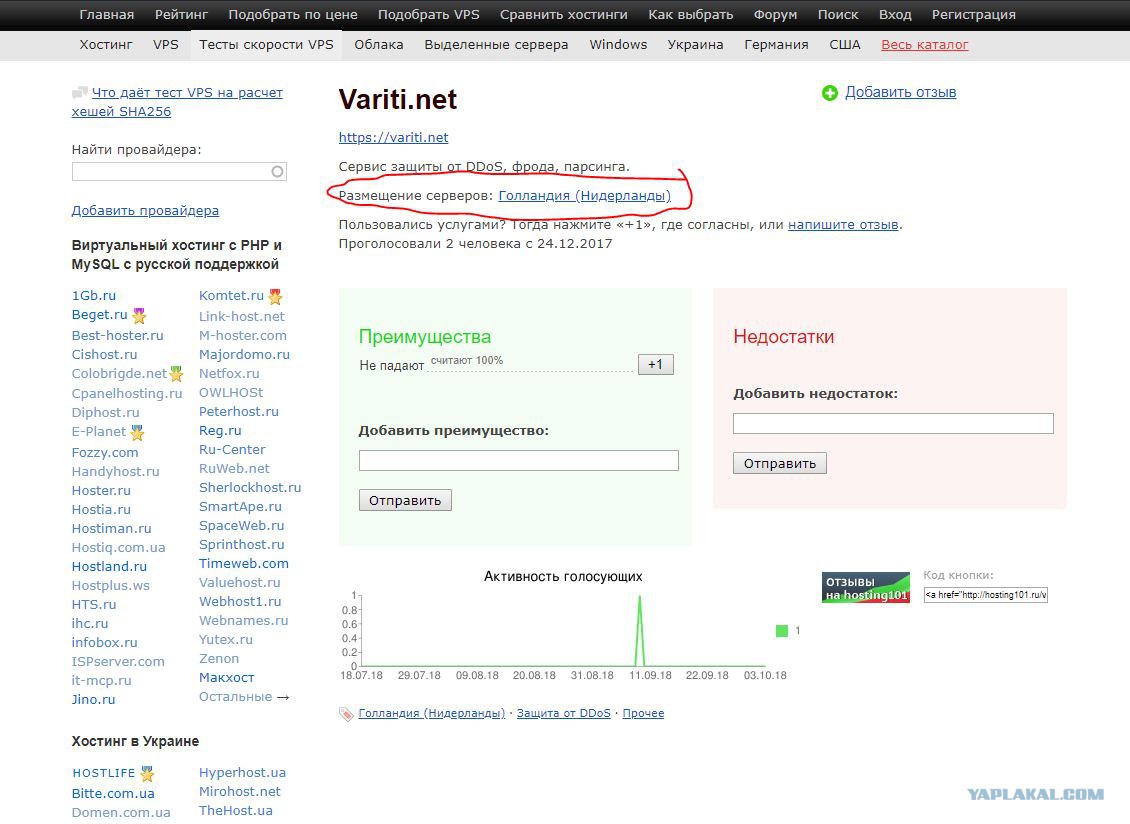Click the star icon beside E-Planet

(137, 433)
